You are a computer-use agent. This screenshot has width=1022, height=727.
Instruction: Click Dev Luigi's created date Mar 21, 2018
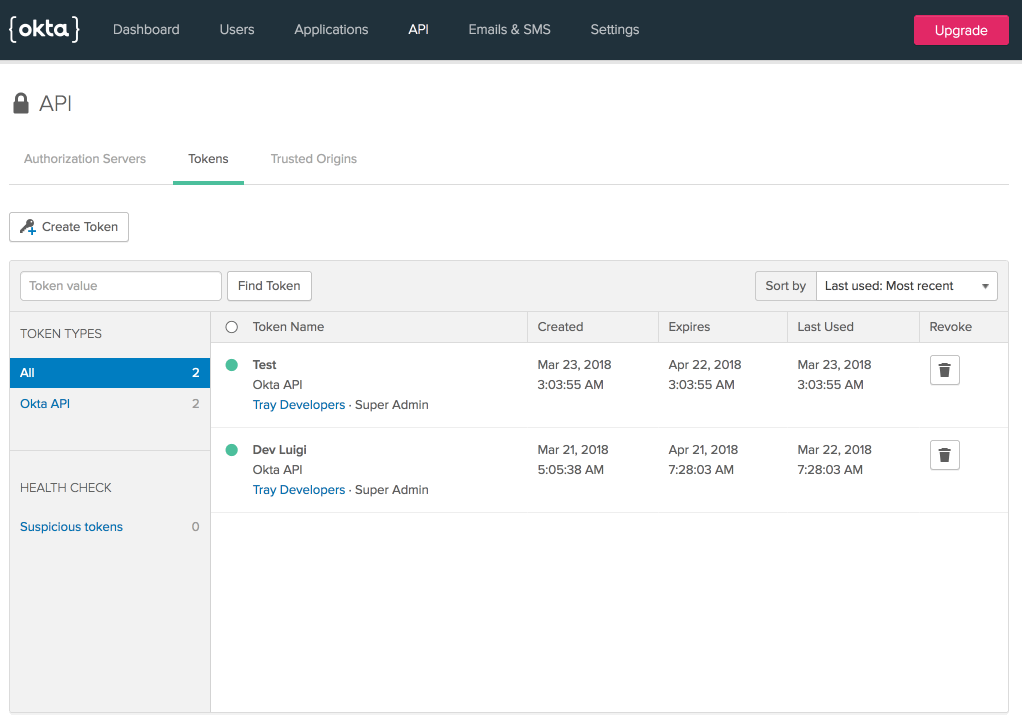point(573,450)
